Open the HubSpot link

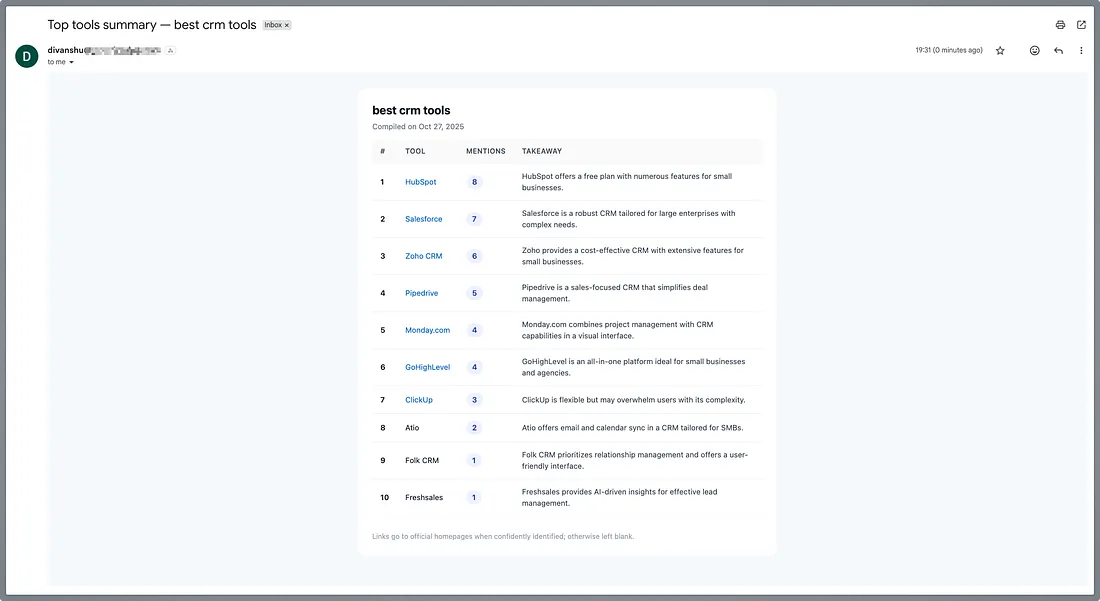(420, 182)
